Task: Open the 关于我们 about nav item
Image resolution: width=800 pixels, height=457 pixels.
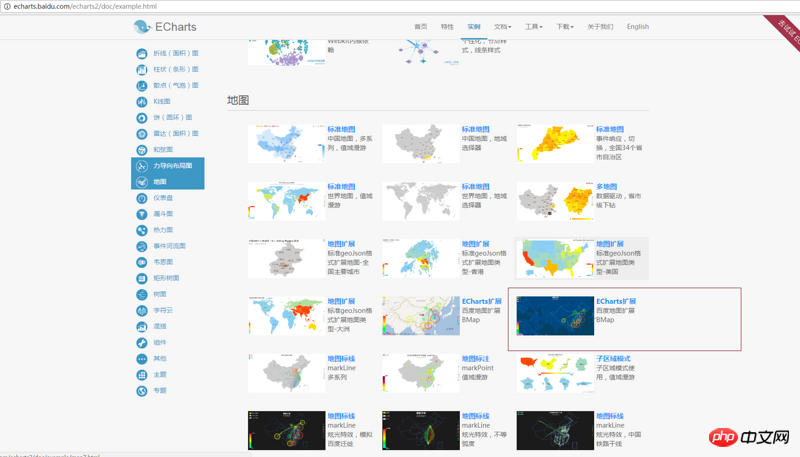Action: point(600,27)
